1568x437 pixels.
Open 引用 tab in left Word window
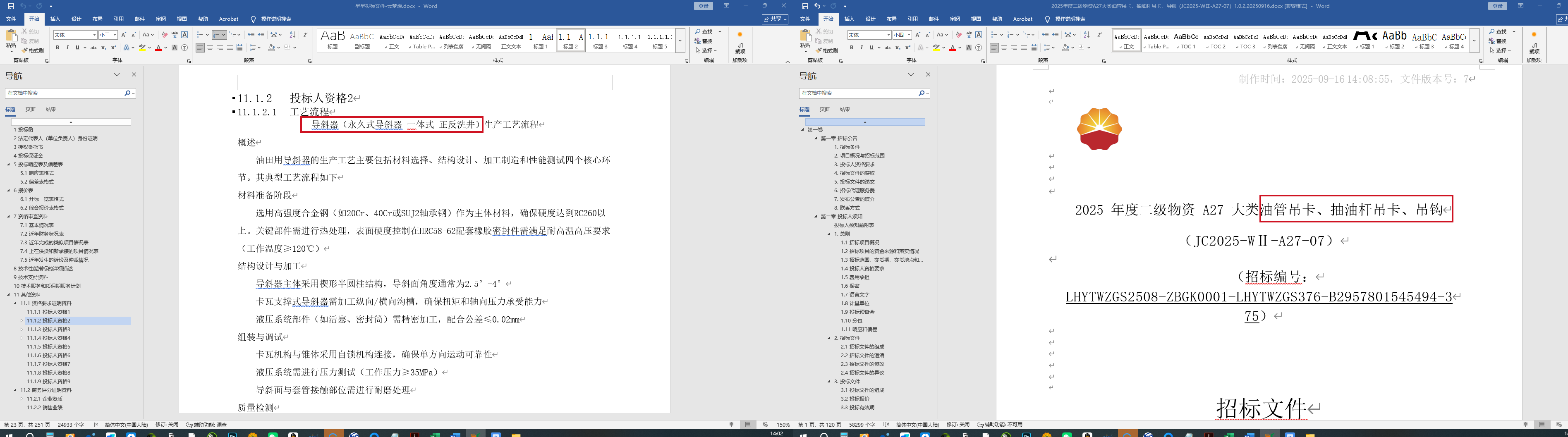119,19
